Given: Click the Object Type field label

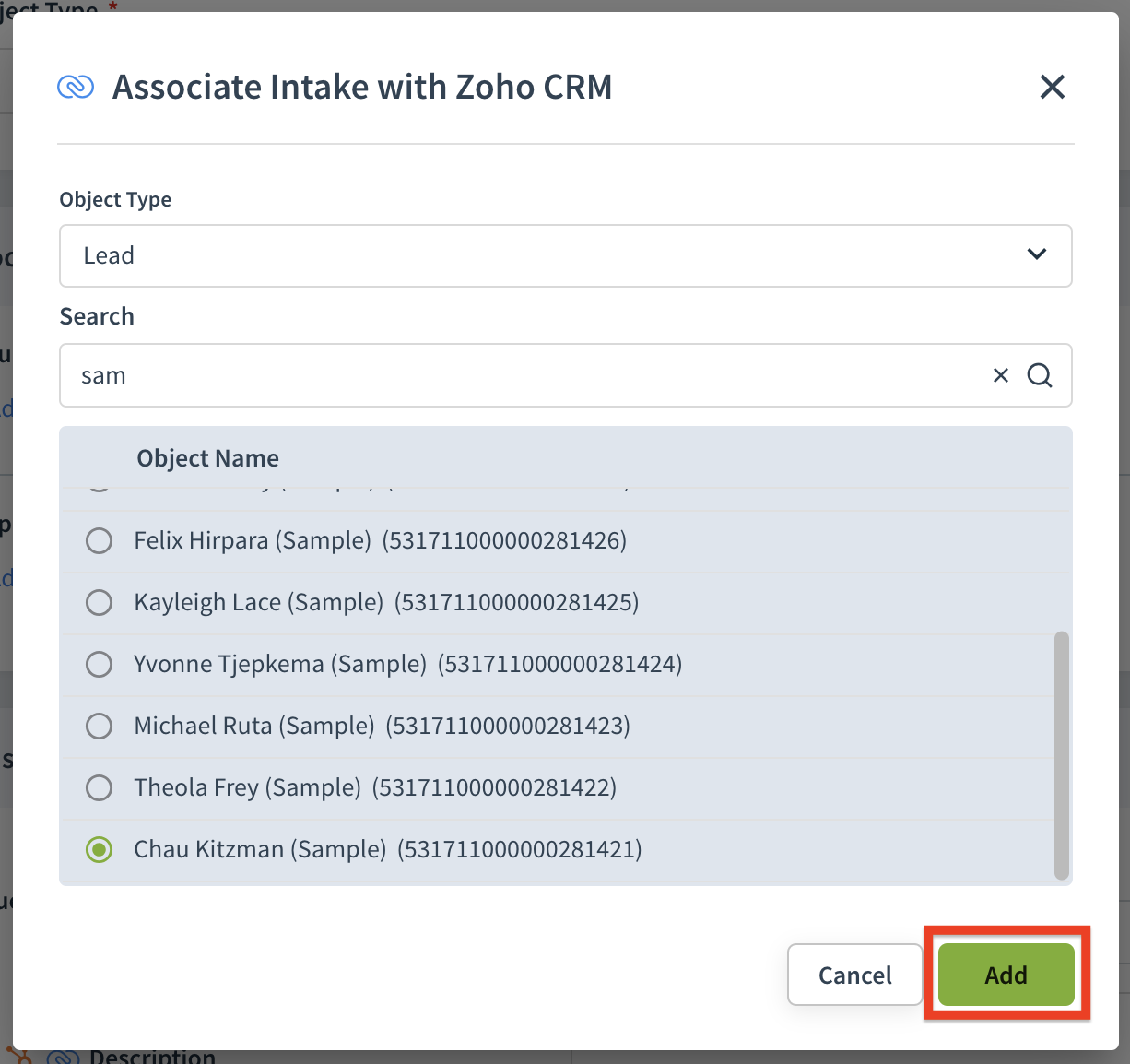Looking at the screenshot, I should point(115,199).
